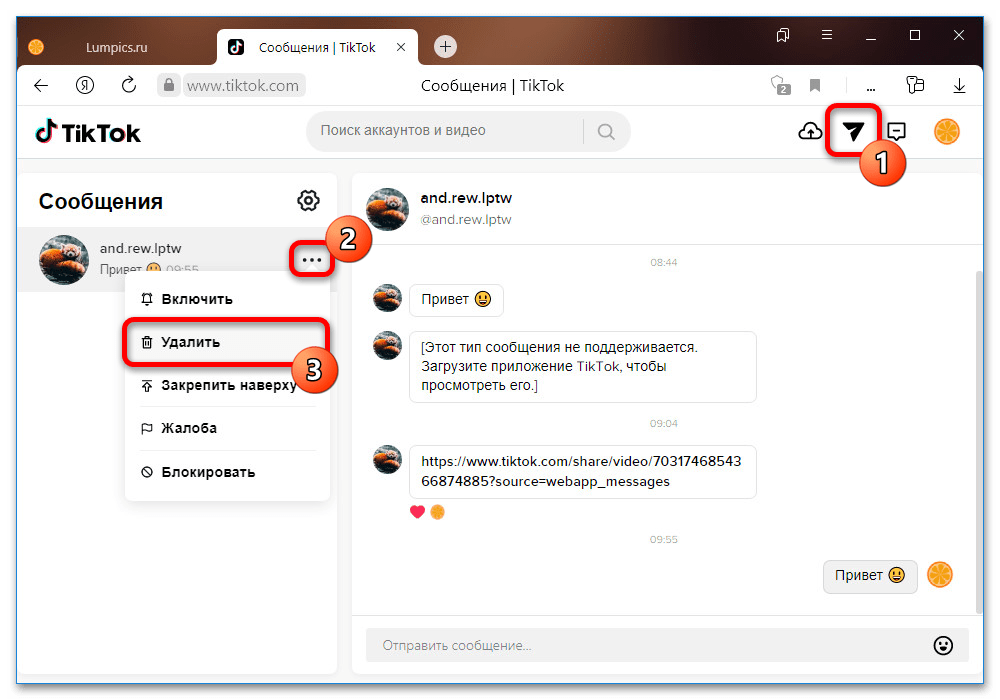
Task: Go back with browser back arrow
Action: [x=41, y=85]
